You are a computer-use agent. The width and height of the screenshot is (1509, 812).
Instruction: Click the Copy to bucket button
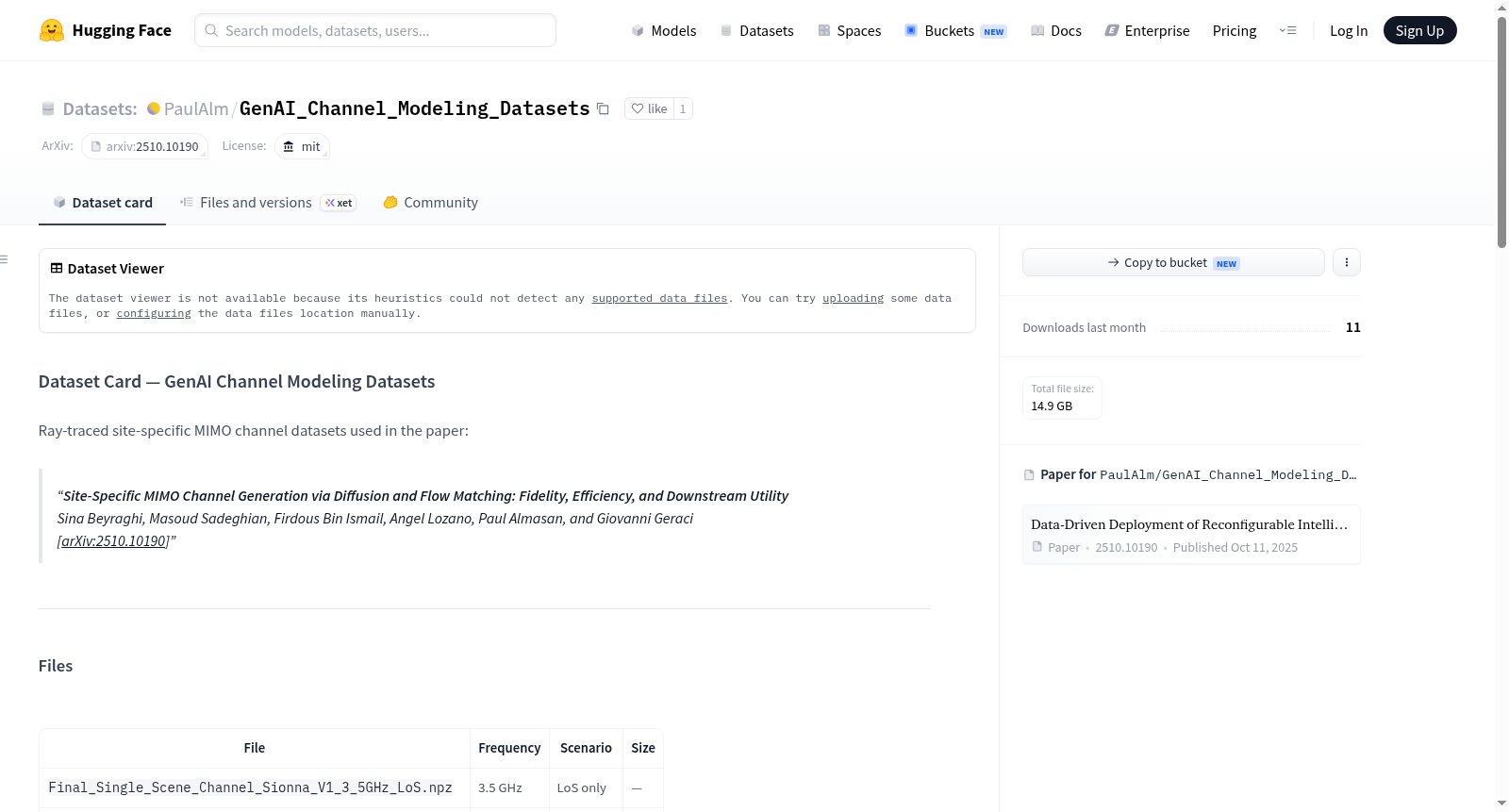pyautogui.click(x=1173, y=262)
